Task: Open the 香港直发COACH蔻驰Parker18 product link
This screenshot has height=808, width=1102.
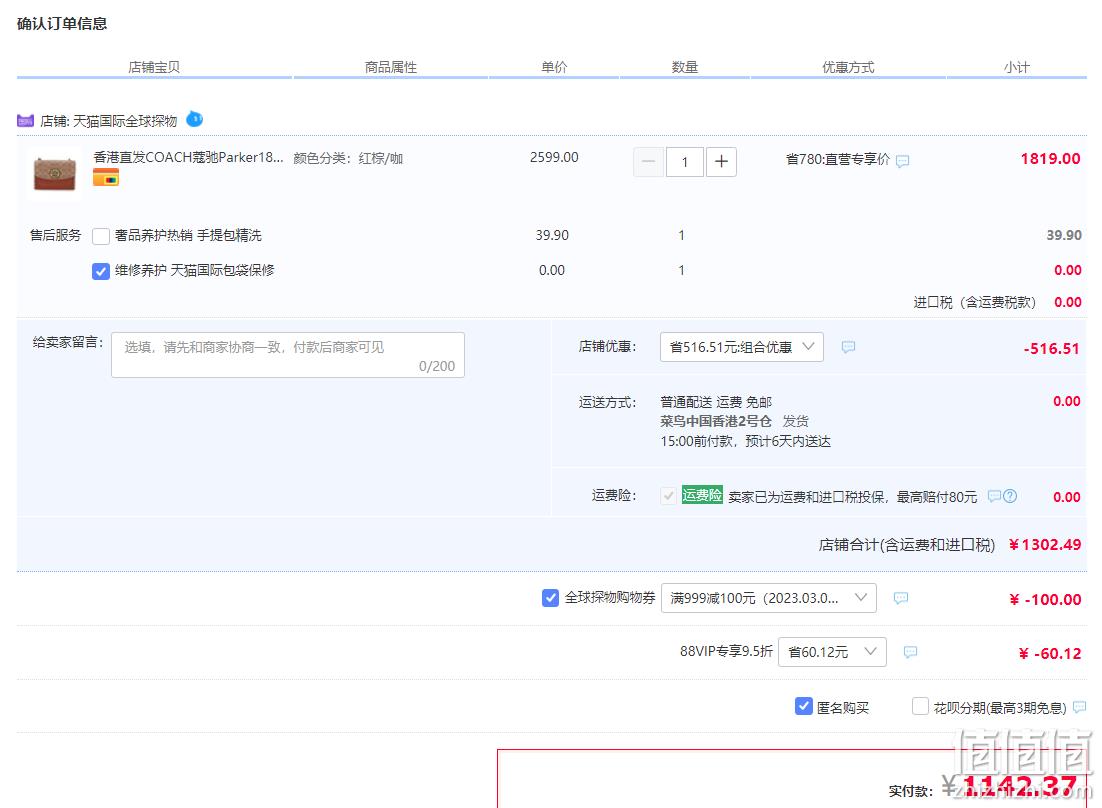Action: pos(188,157)
